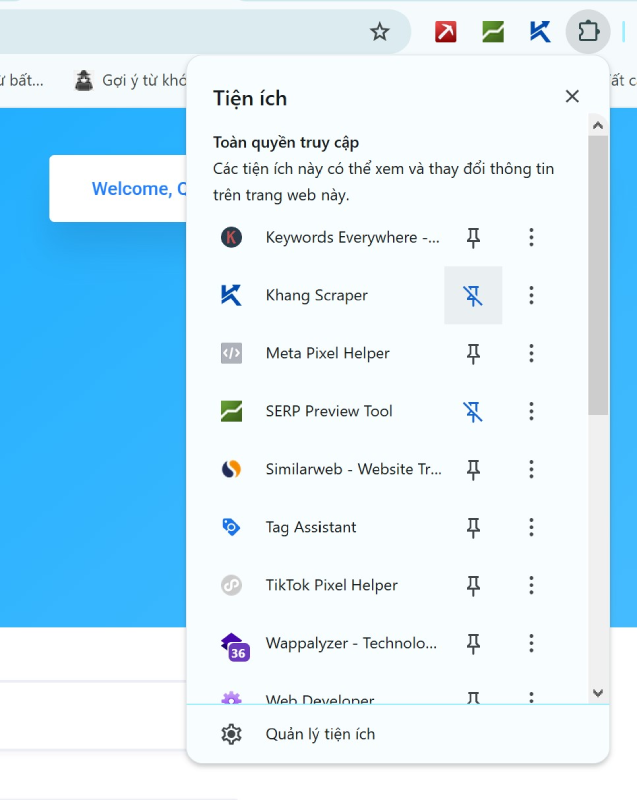Click the scroll down arrow in extensions list
Viewport: 637px width, 800px height.
point(598,692)
